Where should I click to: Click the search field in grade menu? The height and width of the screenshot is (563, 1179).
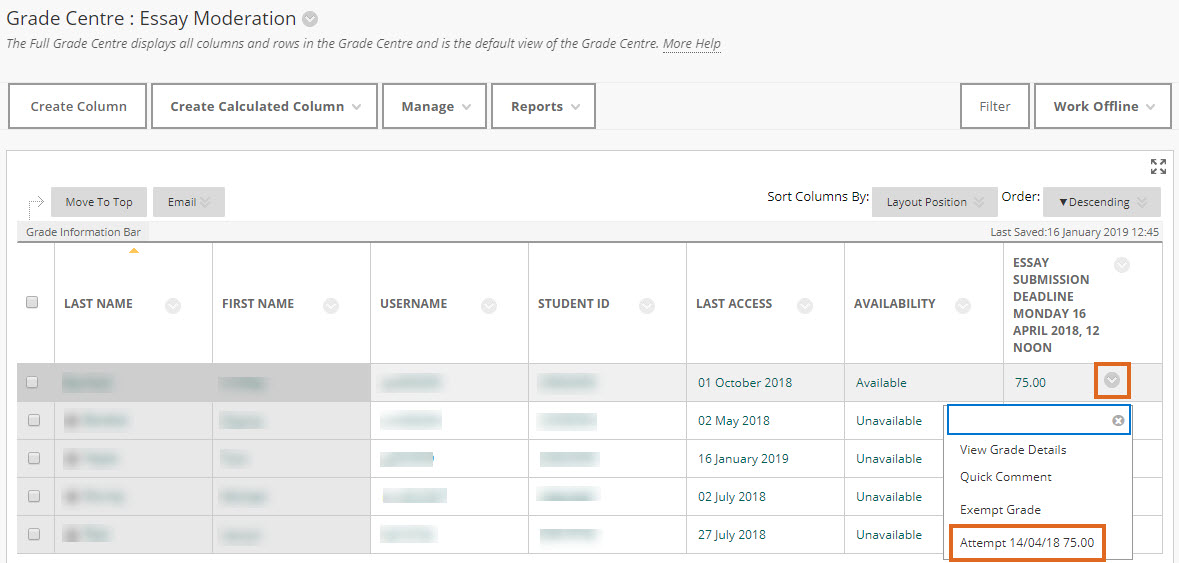1028,420
